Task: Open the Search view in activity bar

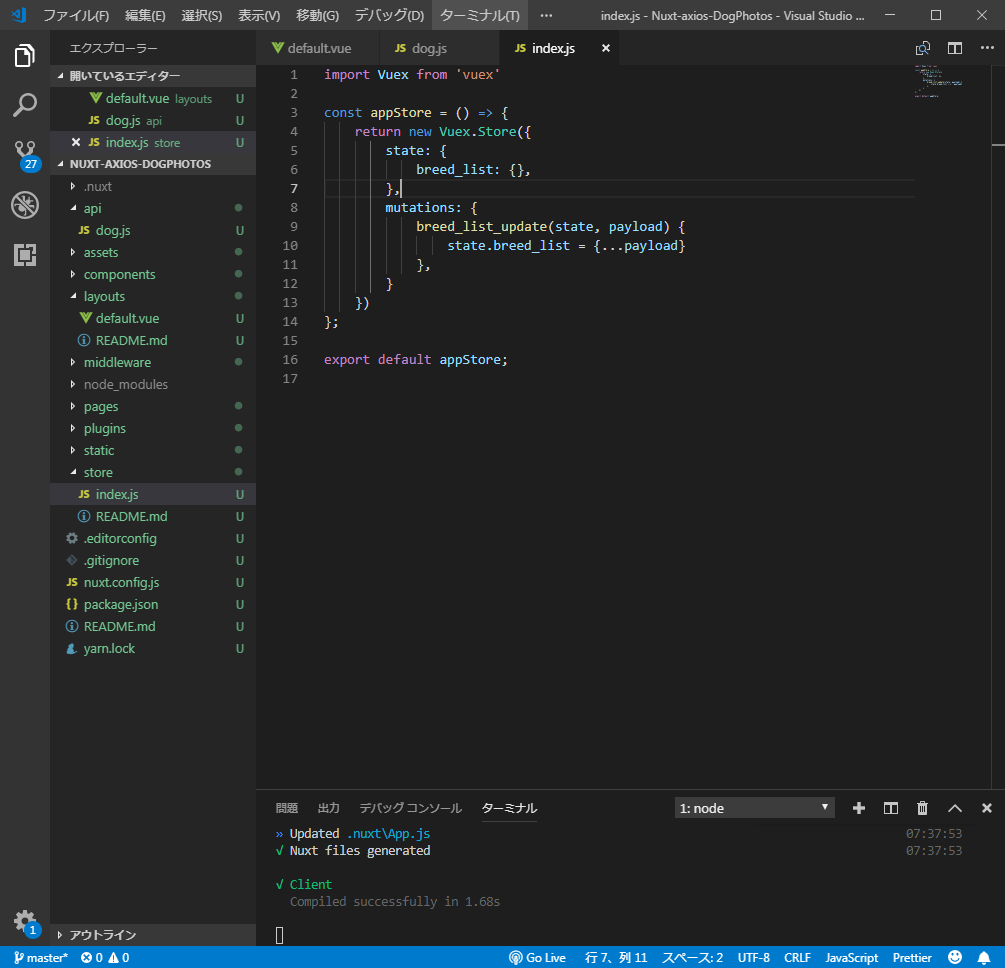Action: (25, 105)
